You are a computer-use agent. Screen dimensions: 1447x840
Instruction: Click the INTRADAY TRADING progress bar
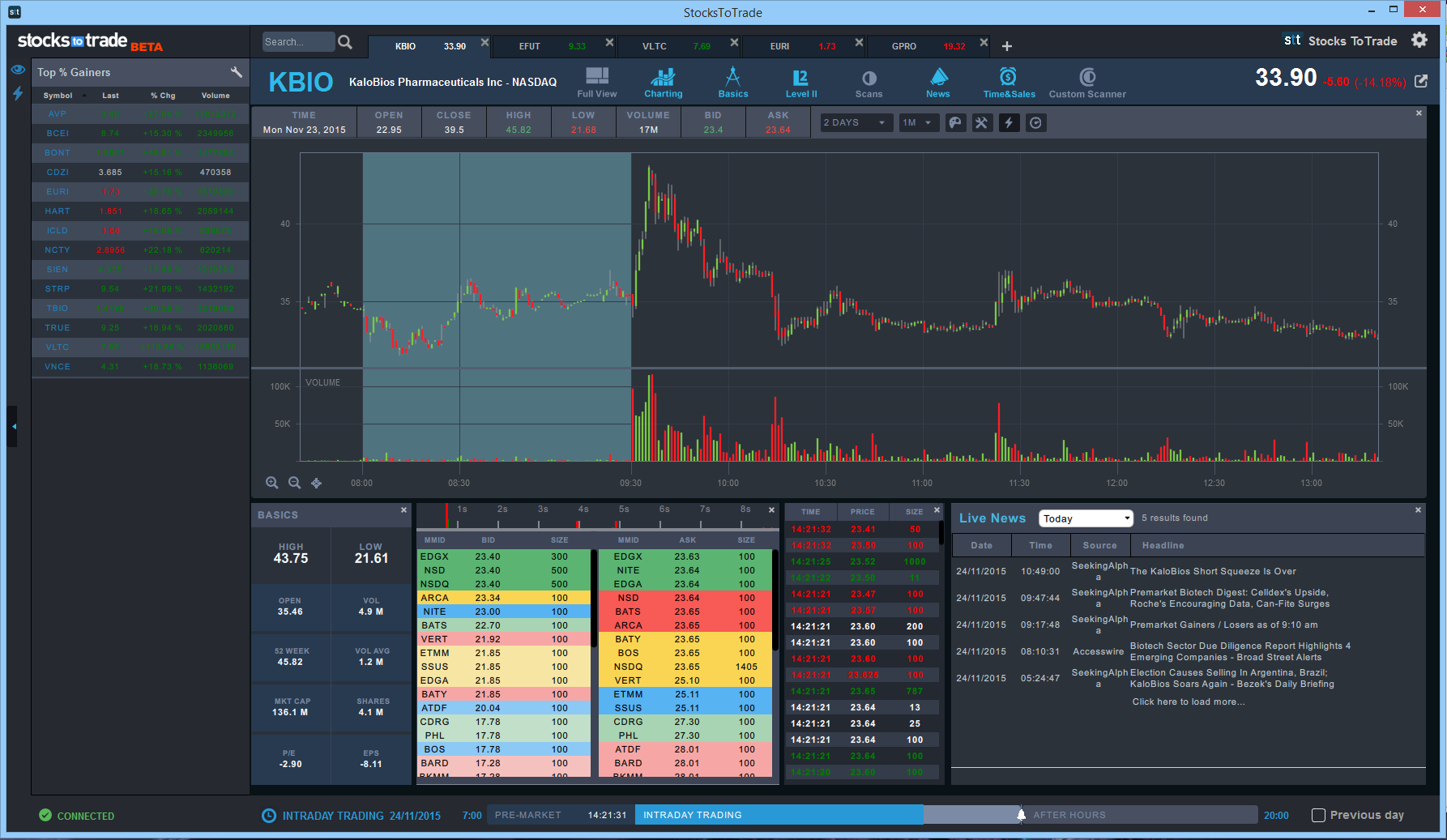pos(779,815)
